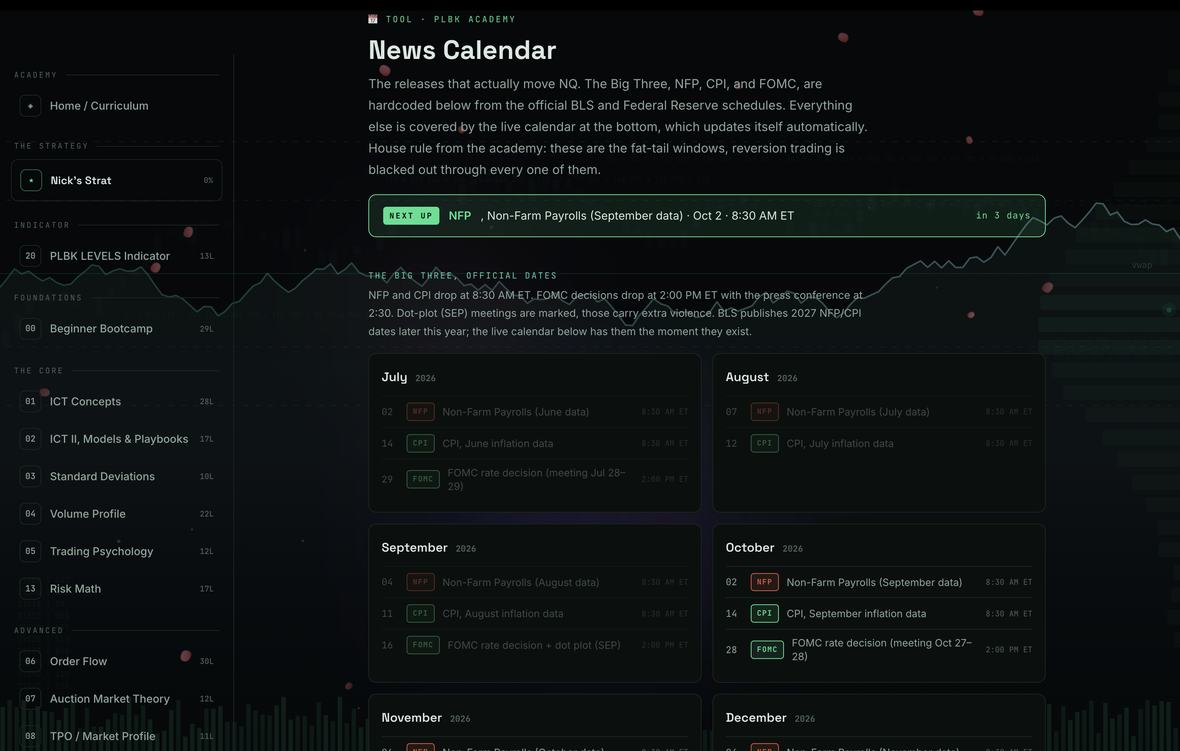Click the September 2026 card heading

pos(429,548)
